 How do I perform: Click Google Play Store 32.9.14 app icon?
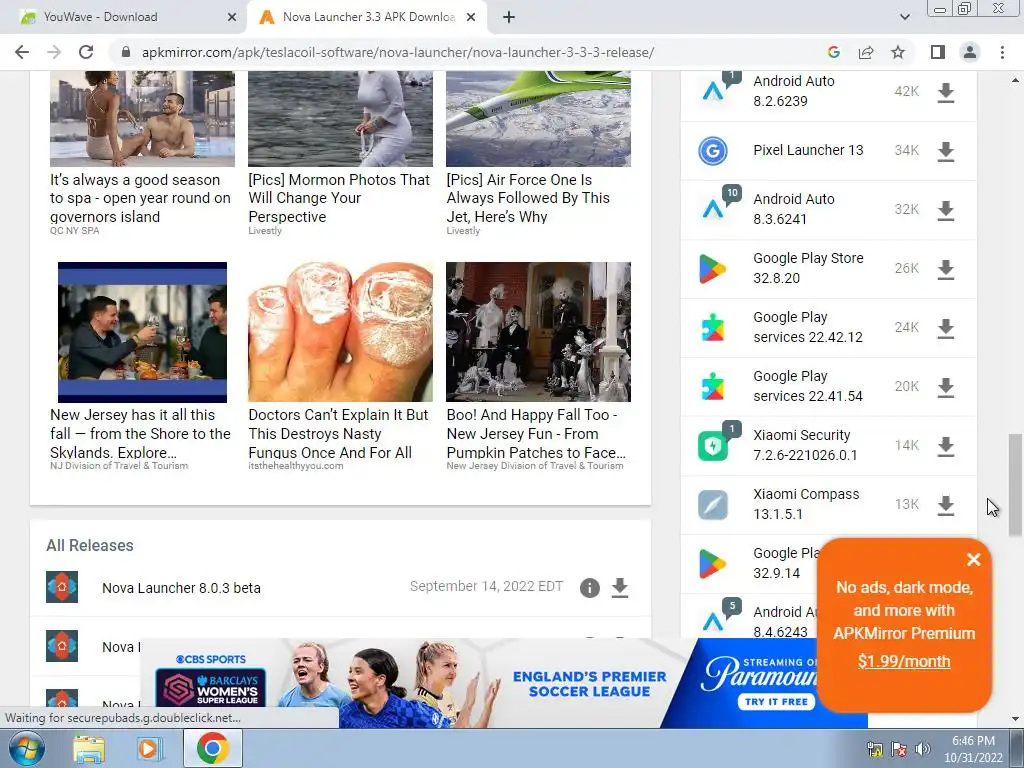(712, 564)
